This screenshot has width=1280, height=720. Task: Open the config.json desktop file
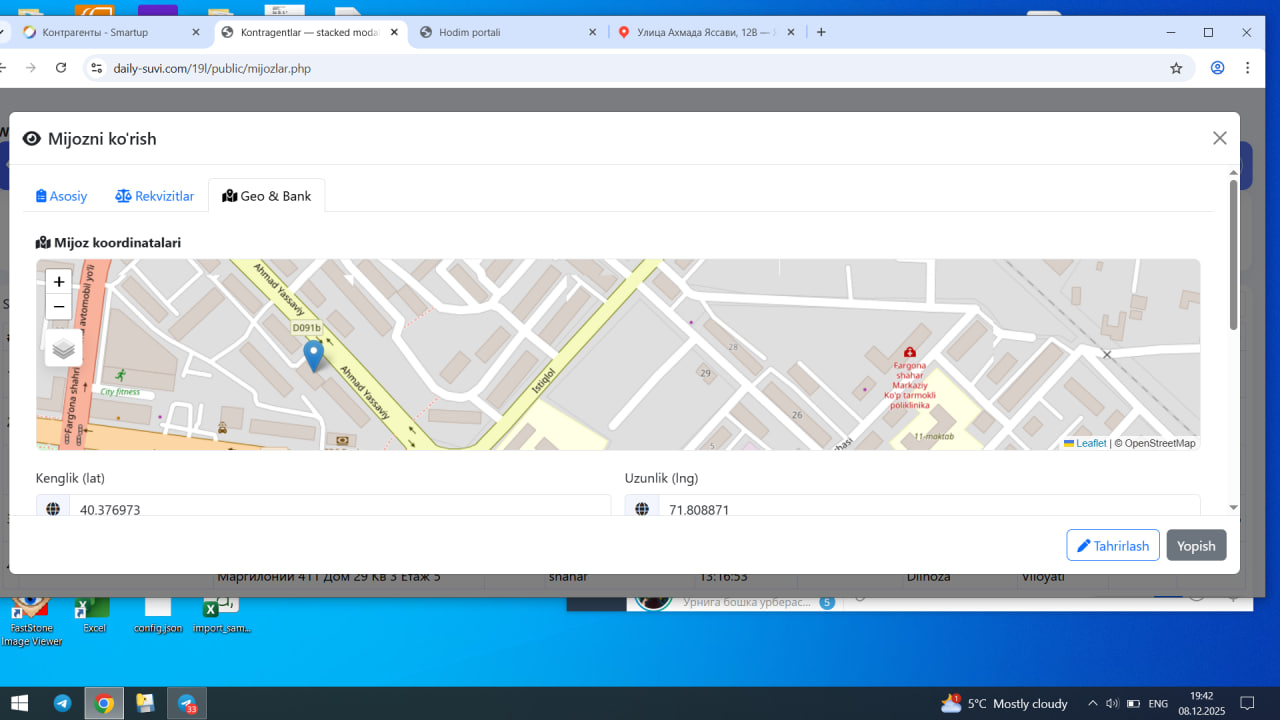158,614
